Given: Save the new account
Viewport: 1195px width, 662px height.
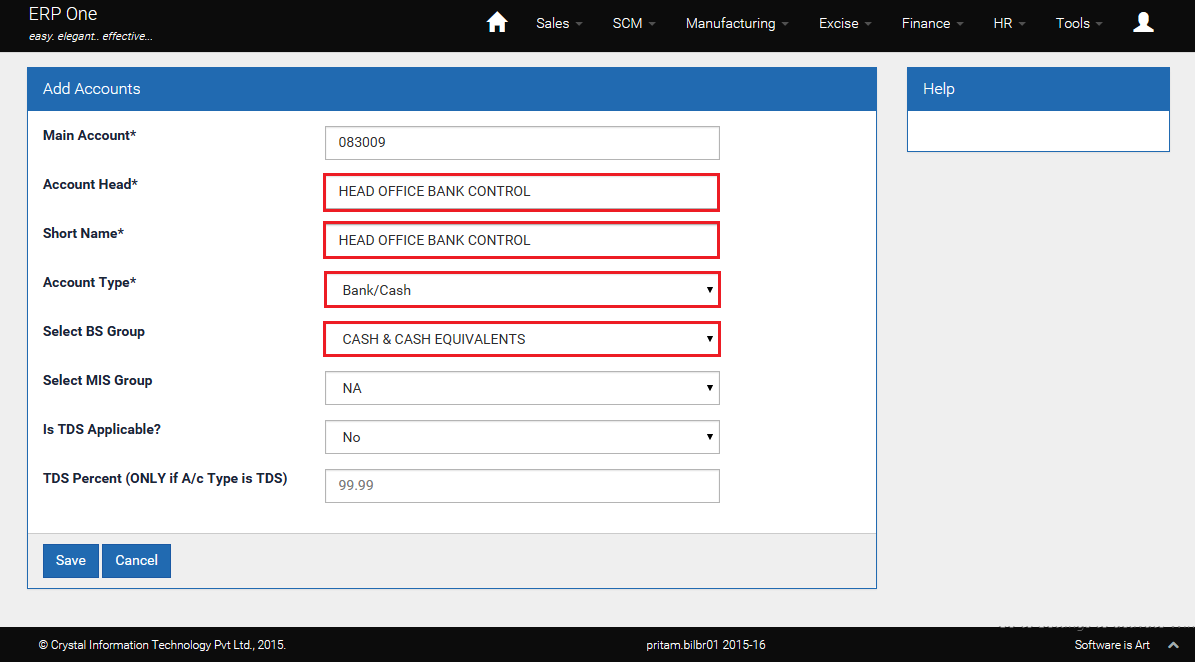Looking at the screenshot, I should pyautogui.click(x=71, y=561).
